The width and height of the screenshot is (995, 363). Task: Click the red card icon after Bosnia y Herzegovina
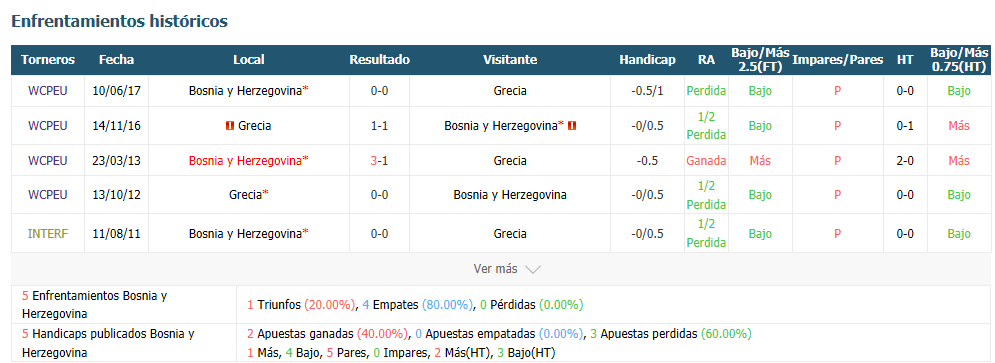[x=572, y=126]
